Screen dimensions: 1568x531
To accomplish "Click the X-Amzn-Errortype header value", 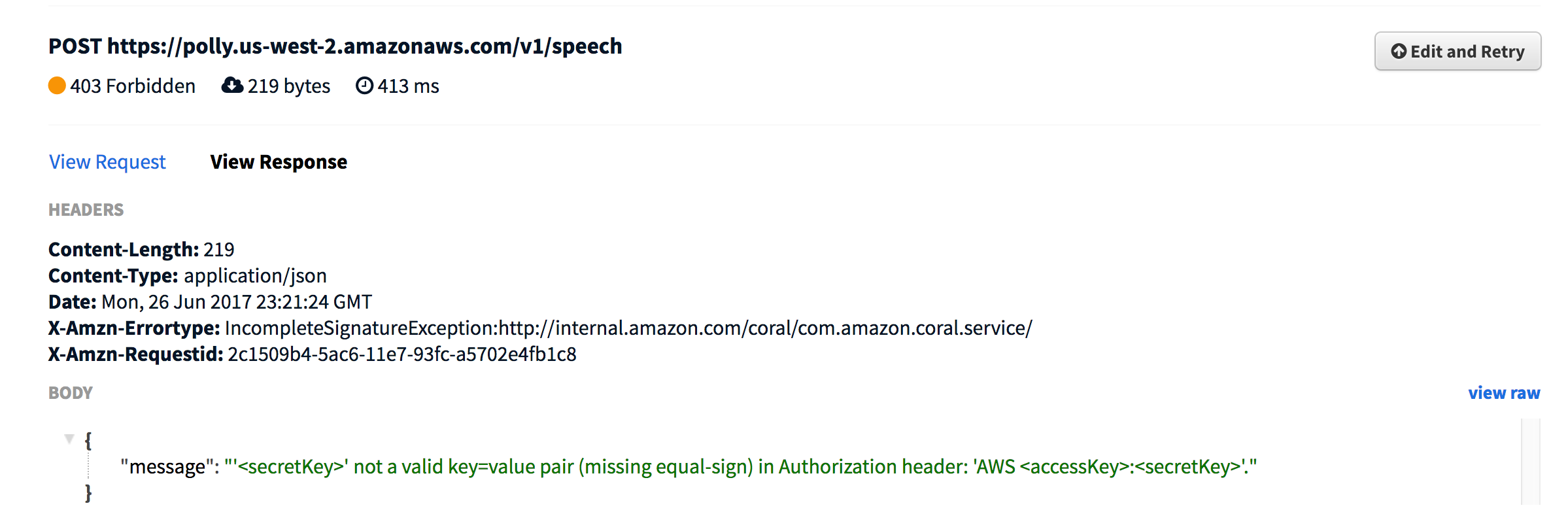I will (x=628, y=328).
